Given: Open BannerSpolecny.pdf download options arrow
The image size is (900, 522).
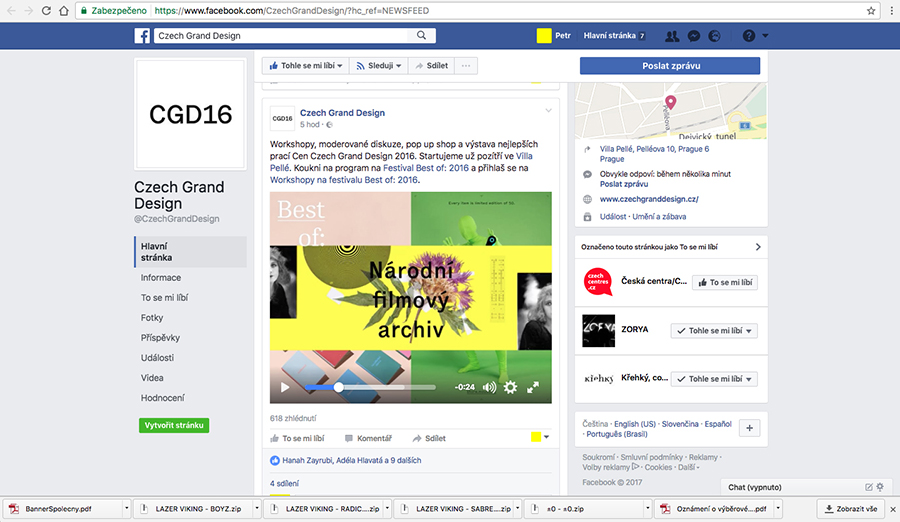Looking at the screenshot, I should pyautogui.click(x=126, y=509).
